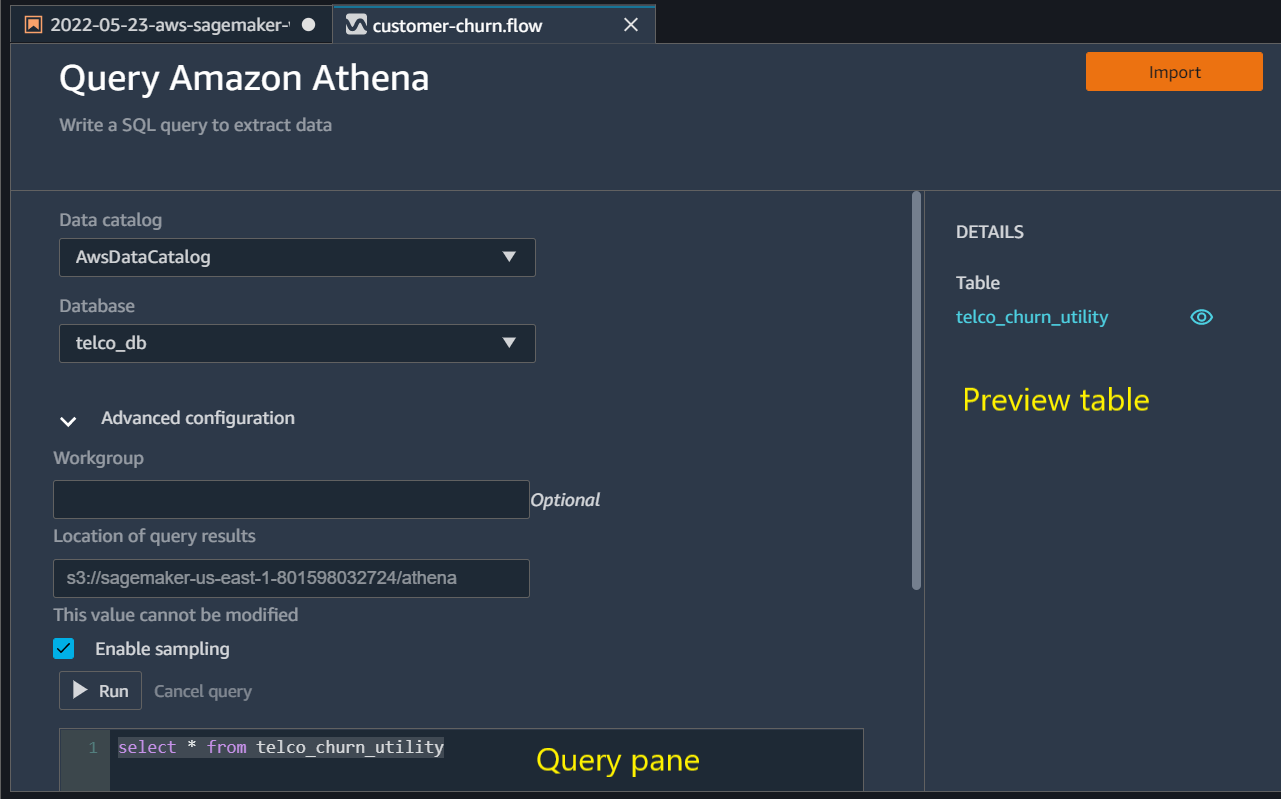1281x799 pixels.
Task: Close the customer-churn.flow tab
Action: (x=631, y=25)
